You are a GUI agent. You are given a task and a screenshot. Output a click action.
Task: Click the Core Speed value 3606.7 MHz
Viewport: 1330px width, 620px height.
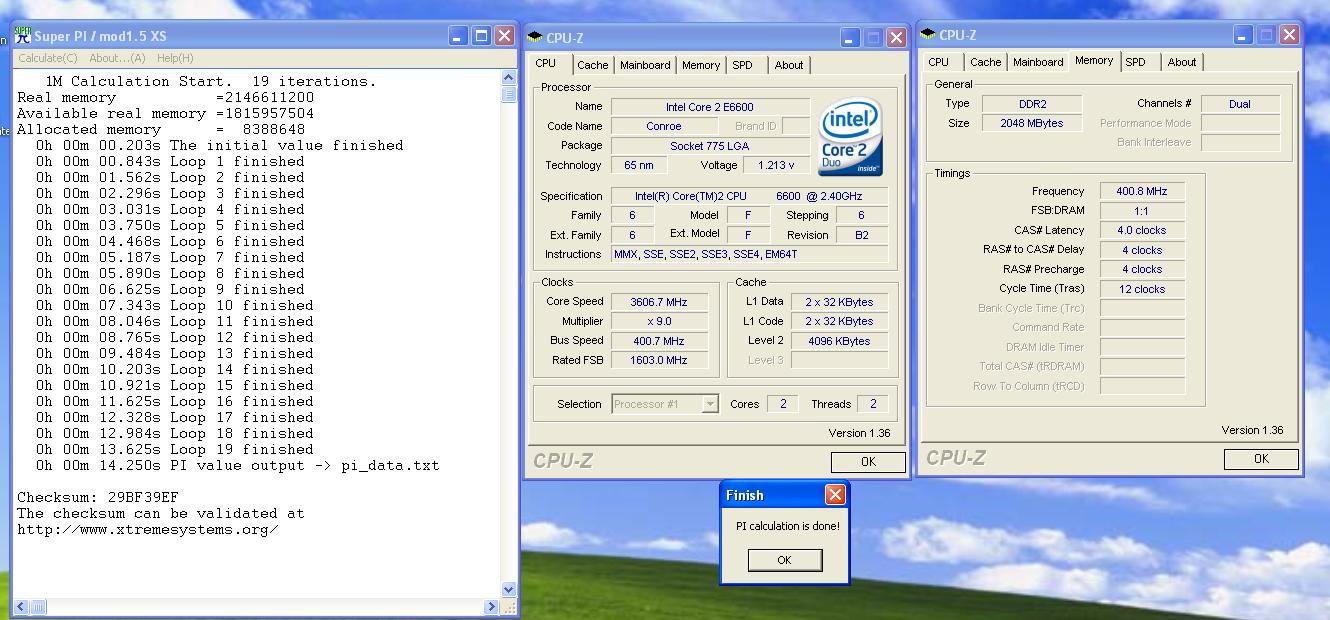click(x=659, y=301)
